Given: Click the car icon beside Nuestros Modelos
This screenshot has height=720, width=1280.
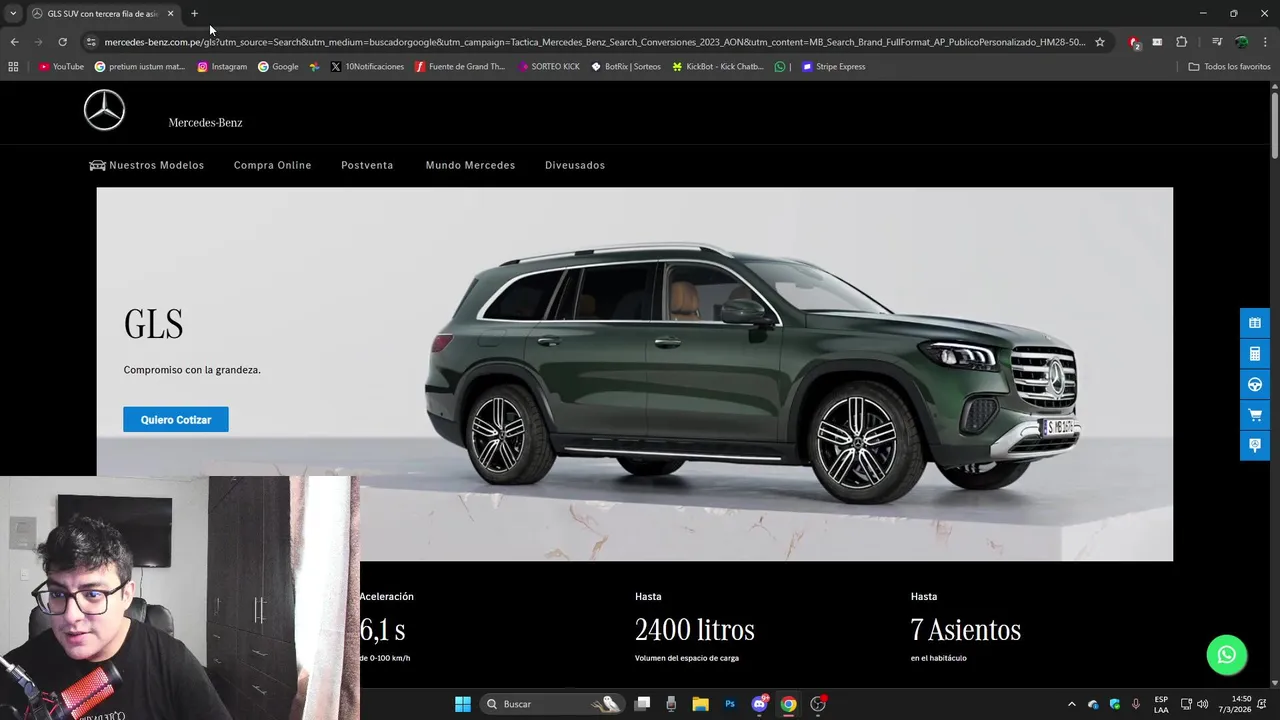Looking at the screenshot, I should click(x=97, y=165).
